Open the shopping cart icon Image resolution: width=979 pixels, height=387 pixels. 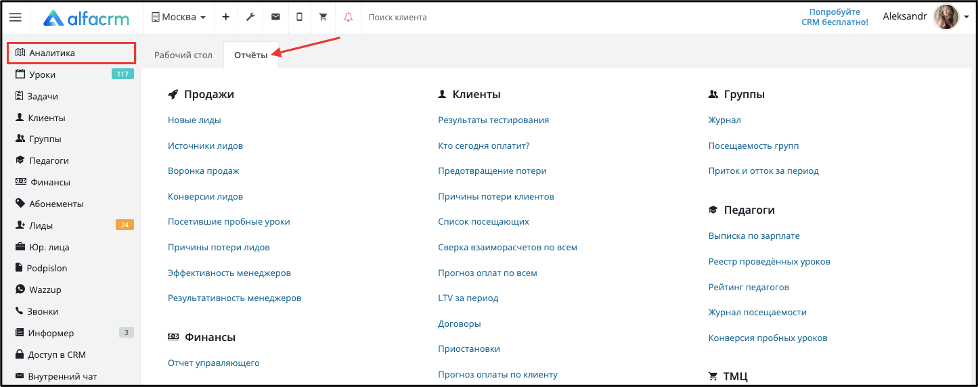pyautogui.click(x=323, y=17)
